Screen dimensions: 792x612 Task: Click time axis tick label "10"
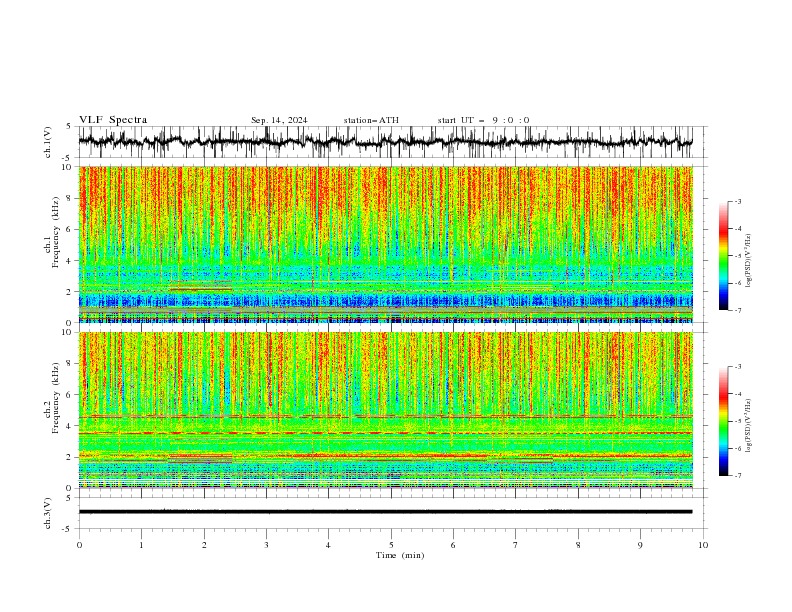click(x=703, y=545)
